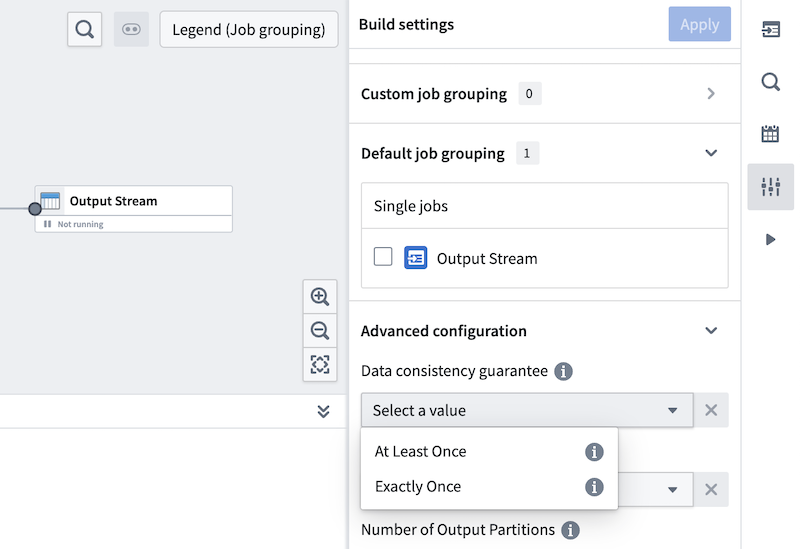
Task: Collapse the Advanced configuration section
Action: click(x=711, y=330)
